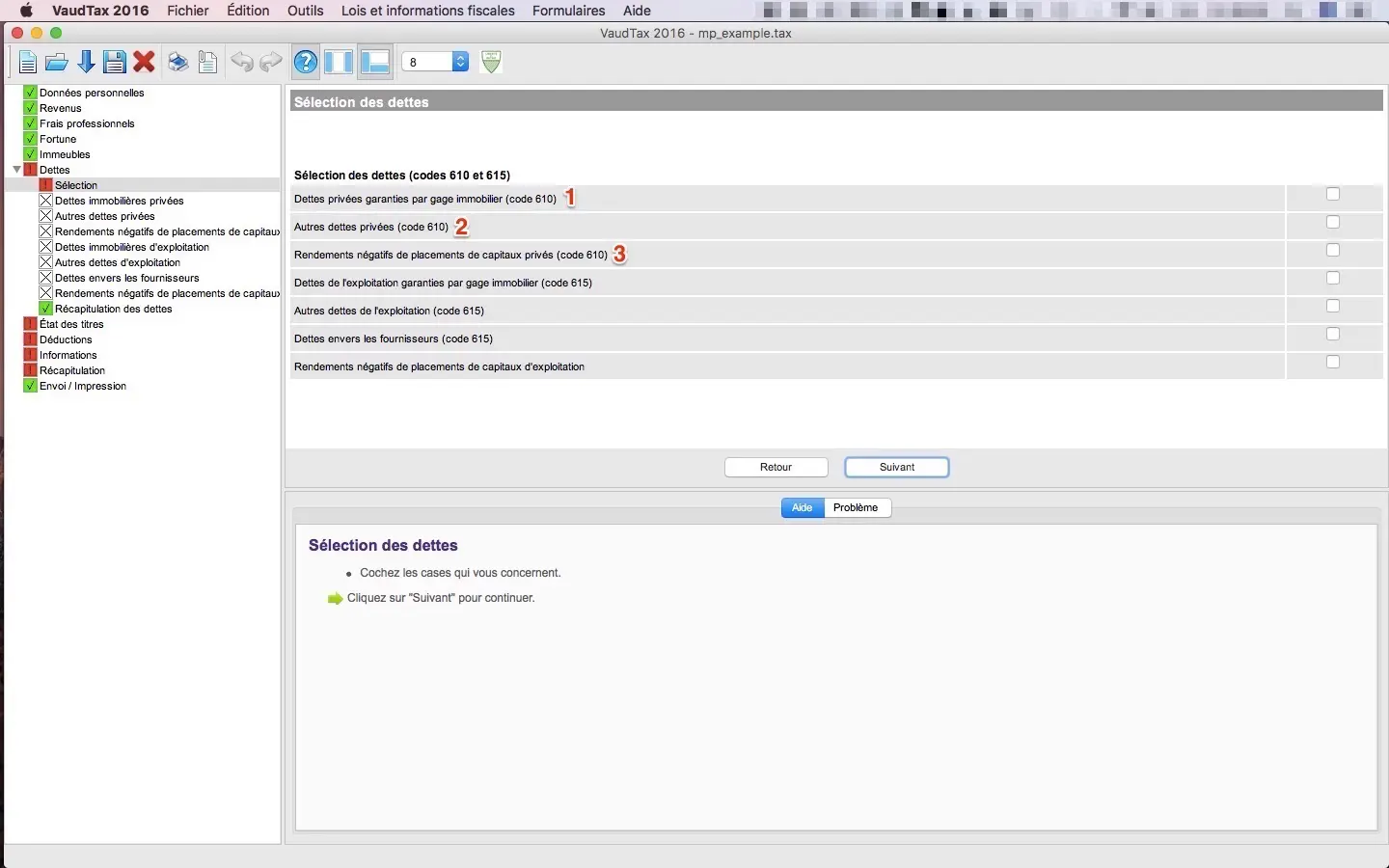Toggle the help question-mark icon
This screenshot has height=868, width=1389.
click(x=306, y=63)
